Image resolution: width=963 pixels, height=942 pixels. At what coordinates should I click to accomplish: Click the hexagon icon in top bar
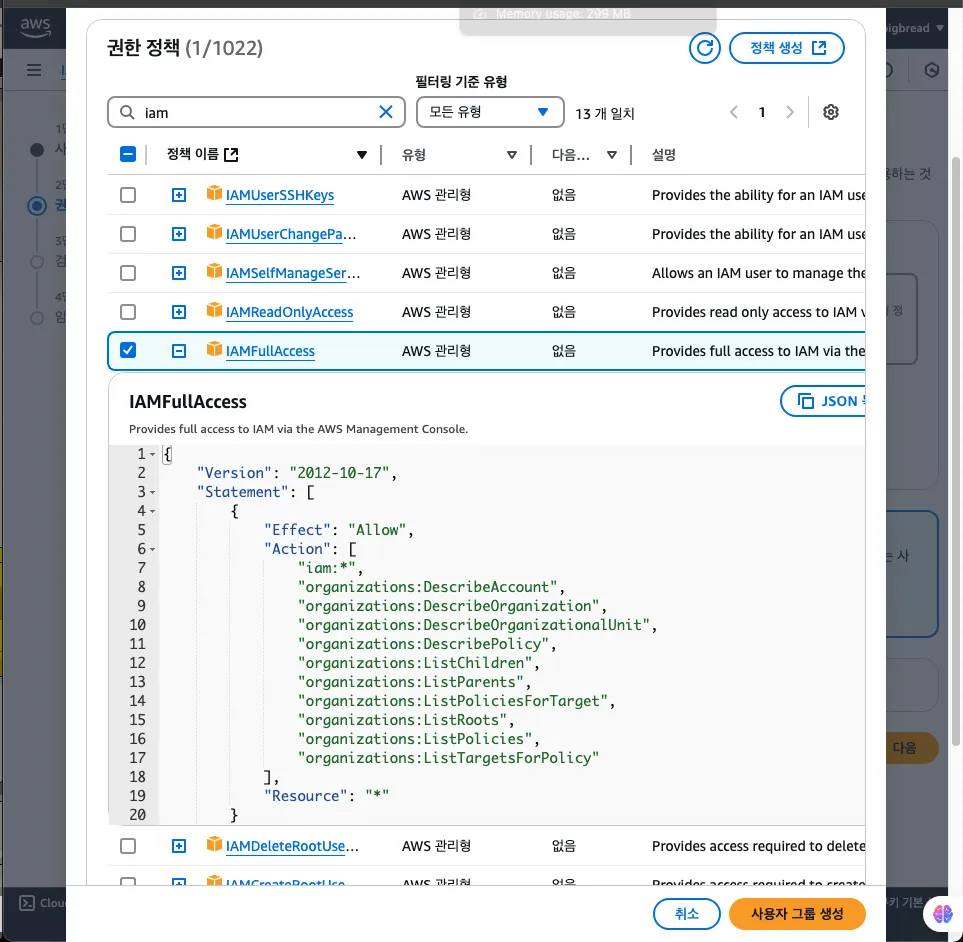[932, 70]
